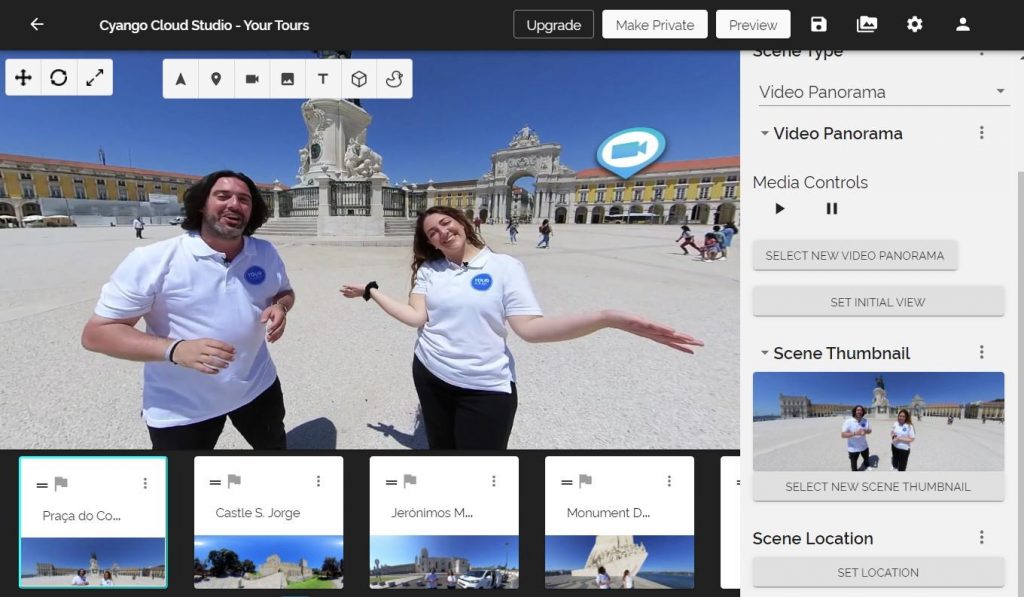Toggle the flag on Jerónimos scene card
1024x597 pixels.
point(409,482)
